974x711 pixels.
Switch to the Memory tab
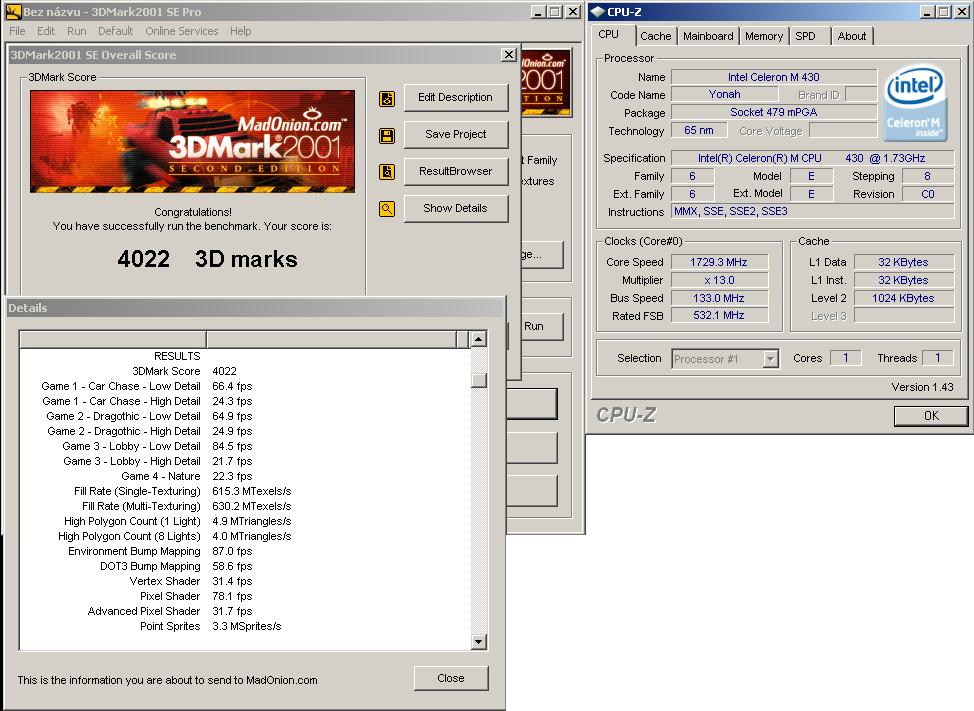[x=764, y=36]
